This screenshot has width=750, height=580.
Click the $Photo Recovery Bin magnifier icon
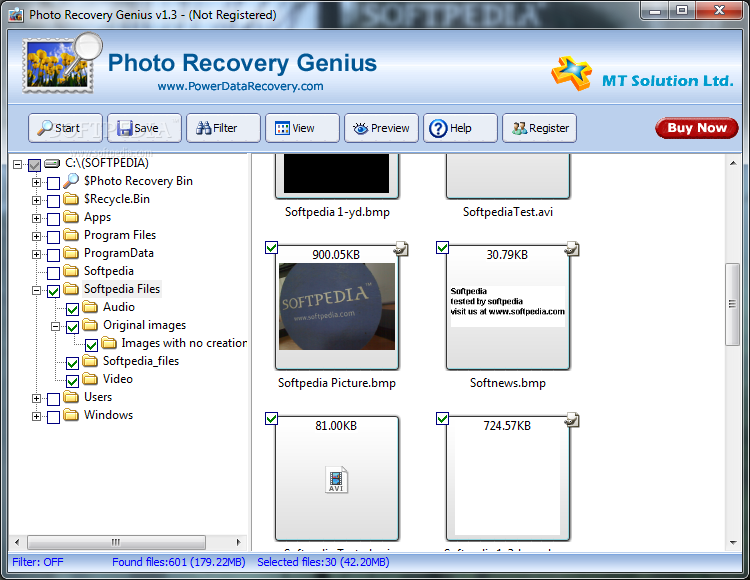[71, 181]
